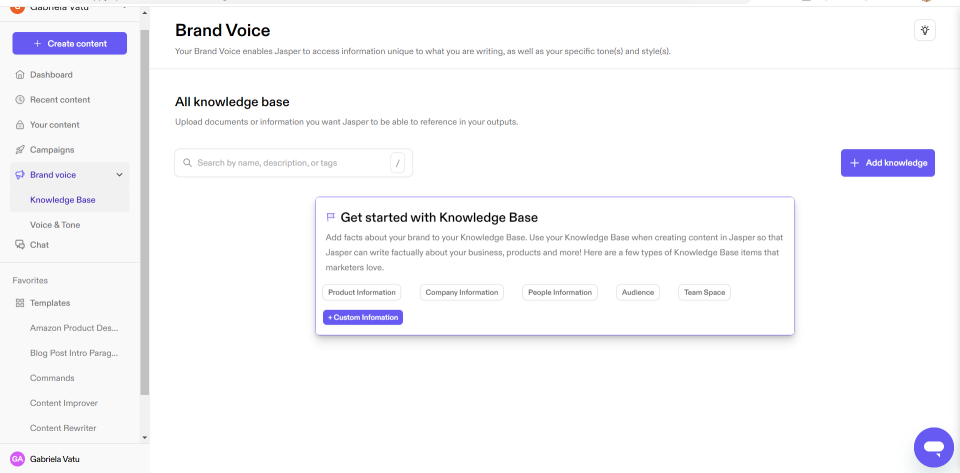Click the Templates grid icon
The image size is (960, 473).
coord(20,303)
